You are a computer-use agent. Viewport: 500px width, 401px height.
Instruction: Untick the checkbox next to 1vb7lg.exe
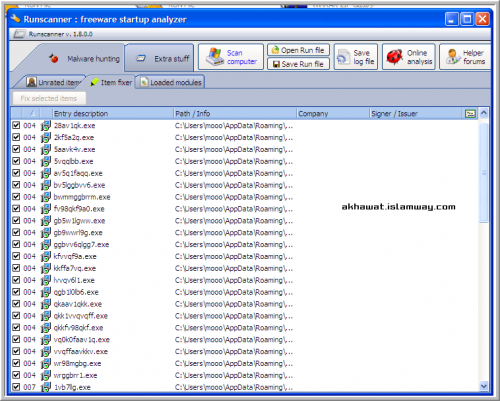click(x=16, y=387)
